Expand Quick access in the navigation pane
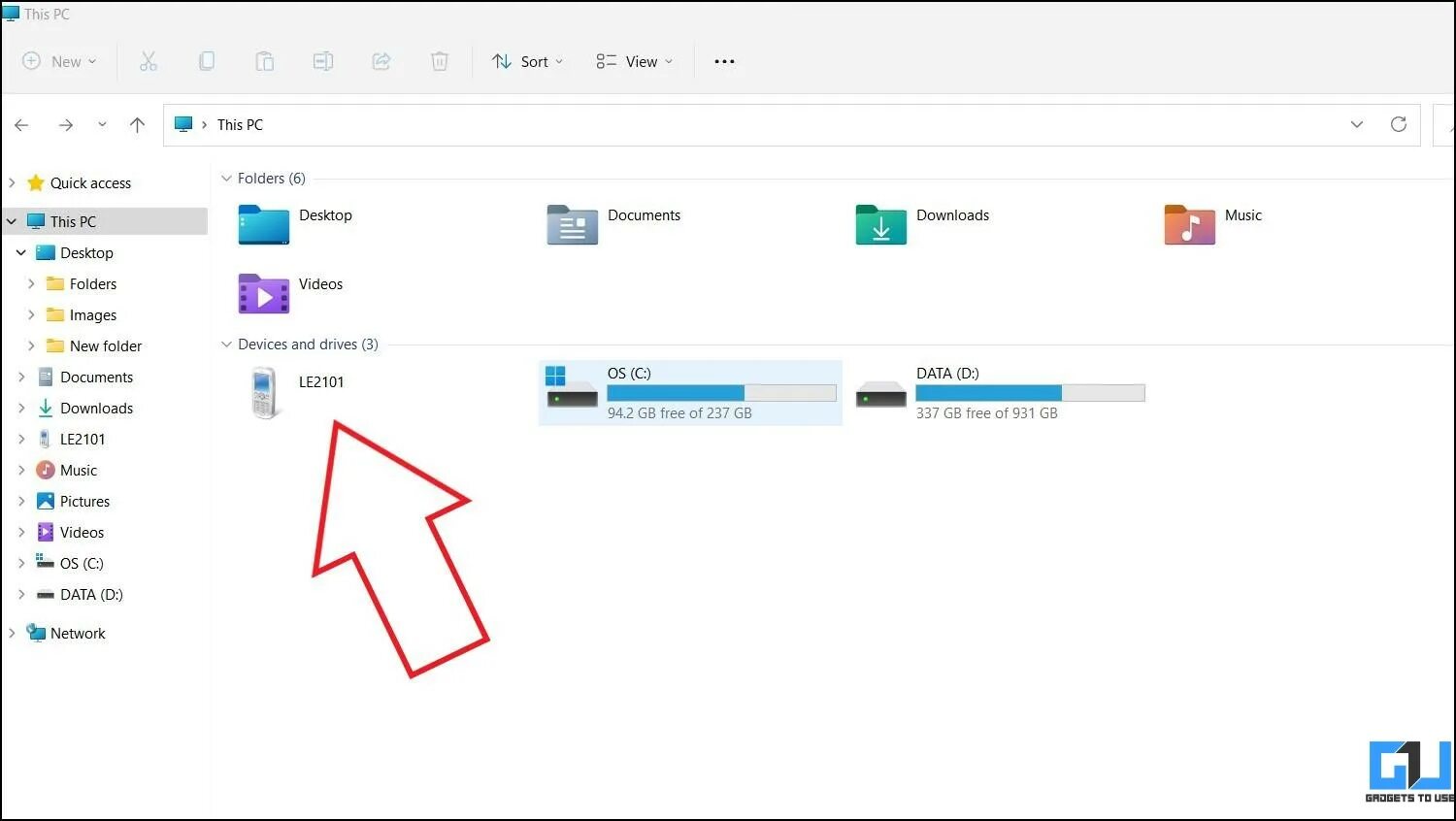Viewport: 1456px width, 821px height. click(12, 182)
